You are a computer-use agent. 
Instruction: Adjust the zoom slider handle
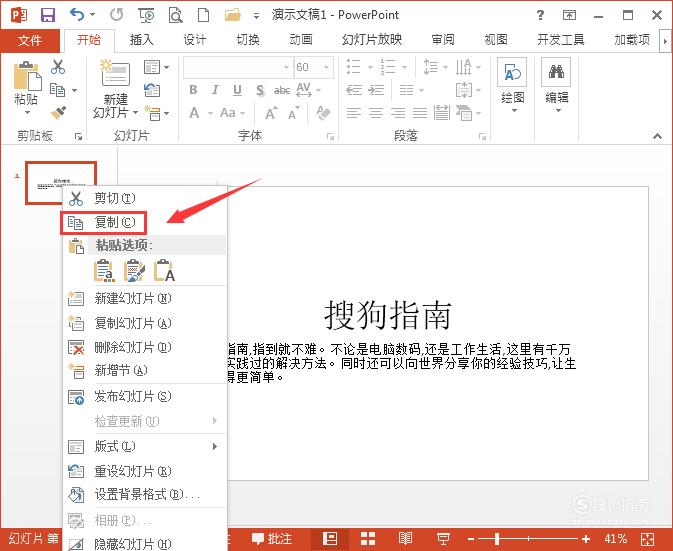497,539
